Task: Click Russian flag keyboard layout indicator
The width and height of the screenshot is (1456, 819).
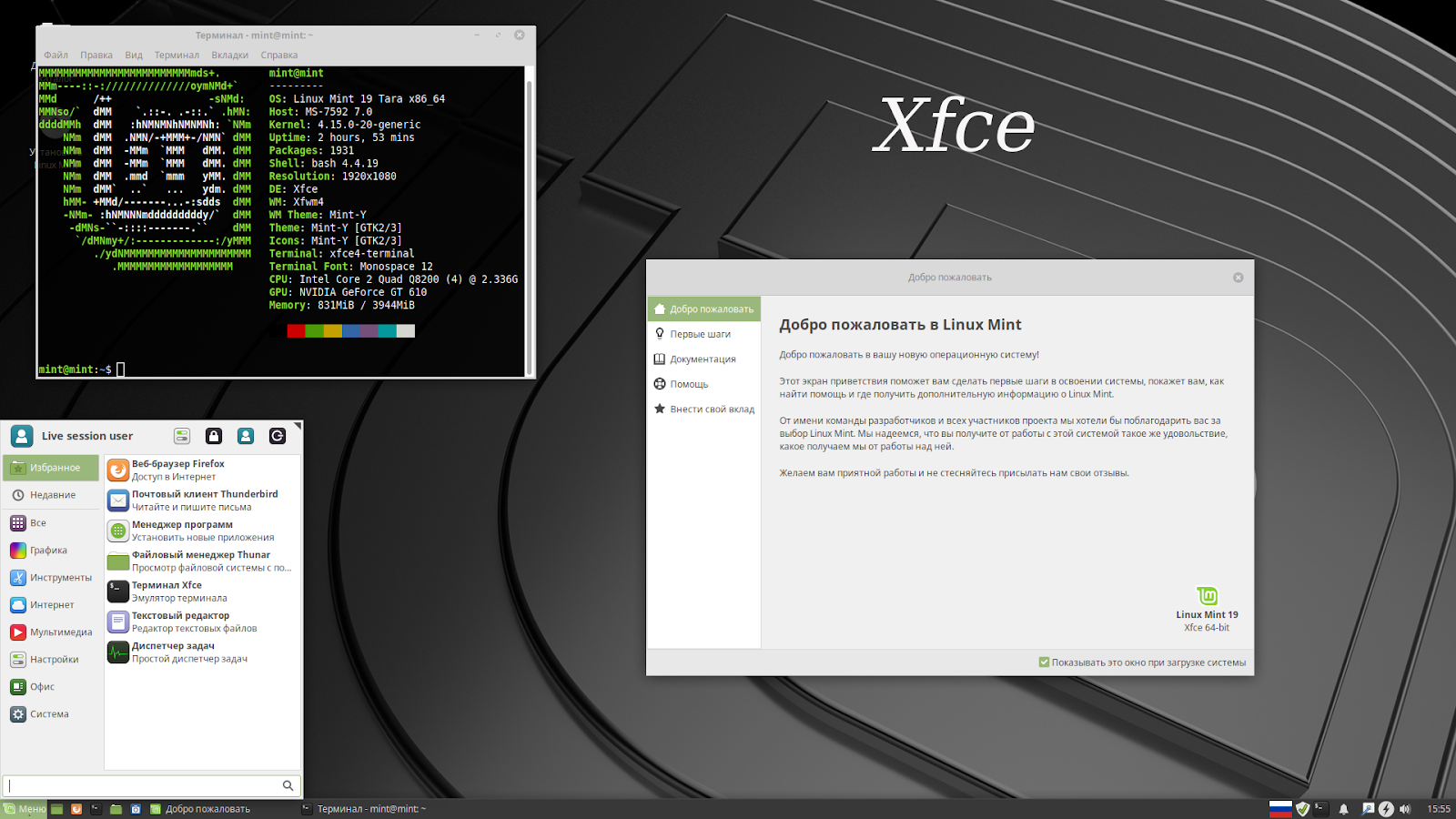Action: [1280, 809]
